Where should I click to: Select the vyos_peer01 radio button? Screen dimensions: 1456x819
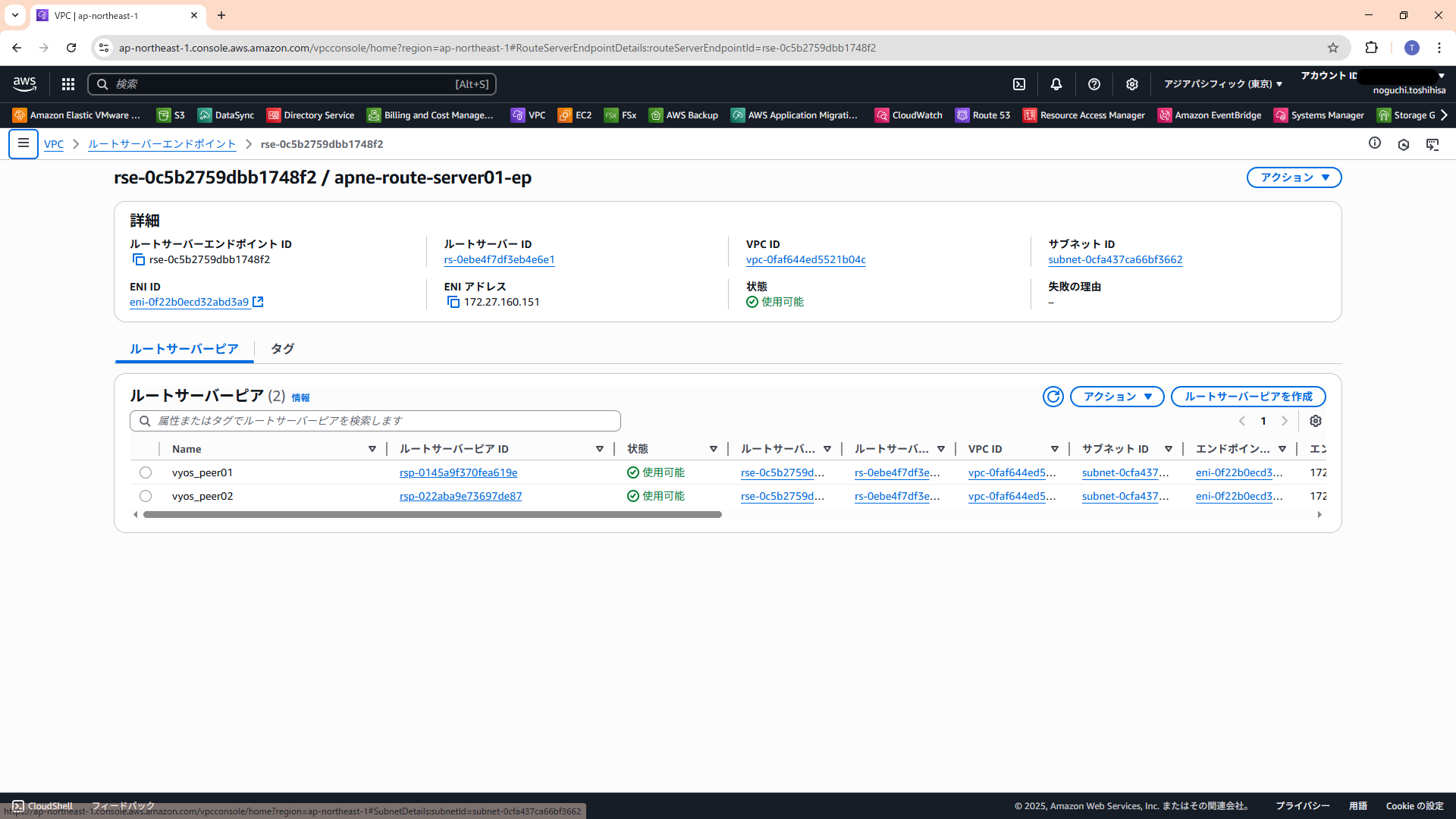[x=146, y=472]
